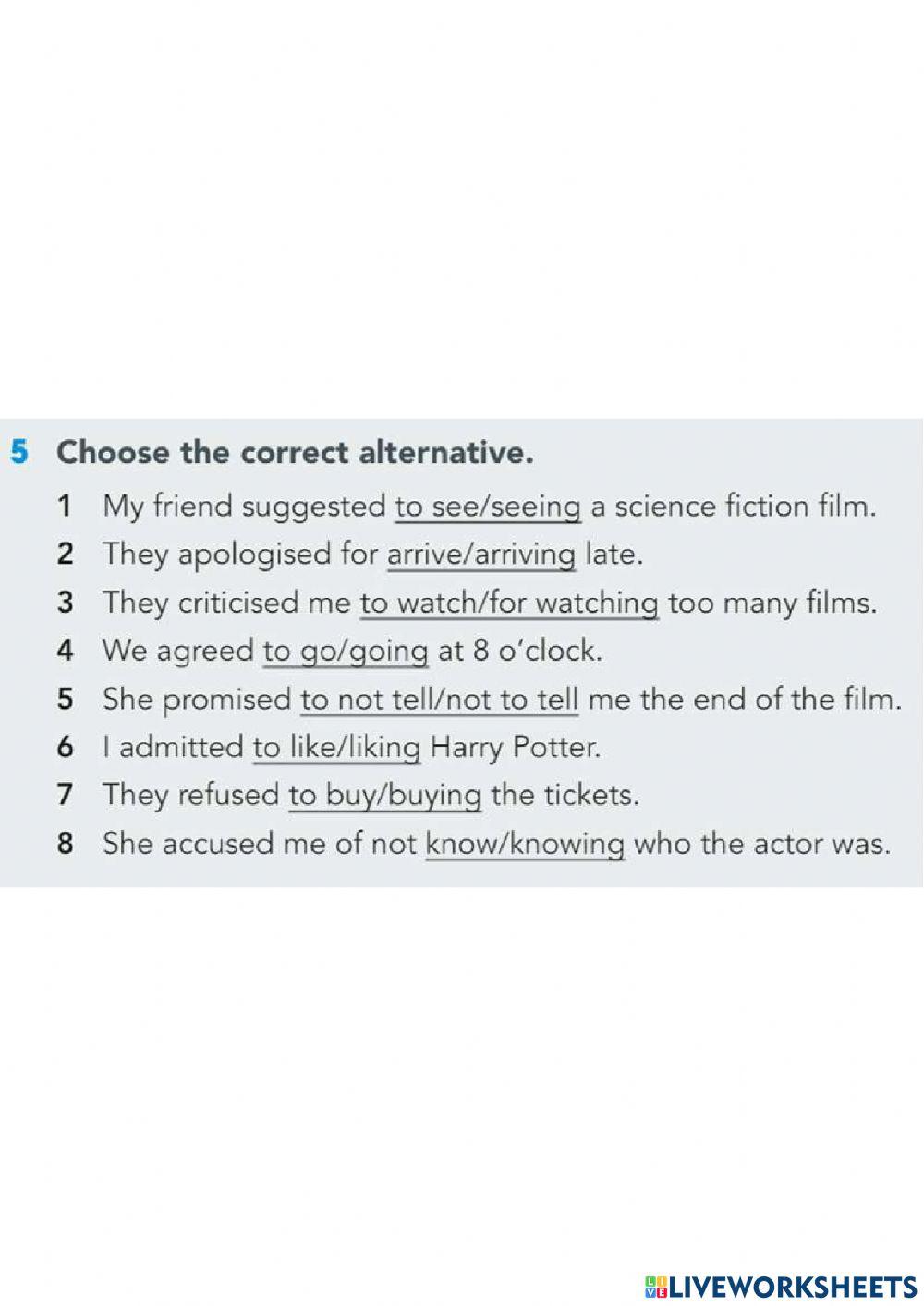The width and height of the screenshot is (924, 1306).
Task: Click sentence number 1 marker
Action: tap(65, 507)
